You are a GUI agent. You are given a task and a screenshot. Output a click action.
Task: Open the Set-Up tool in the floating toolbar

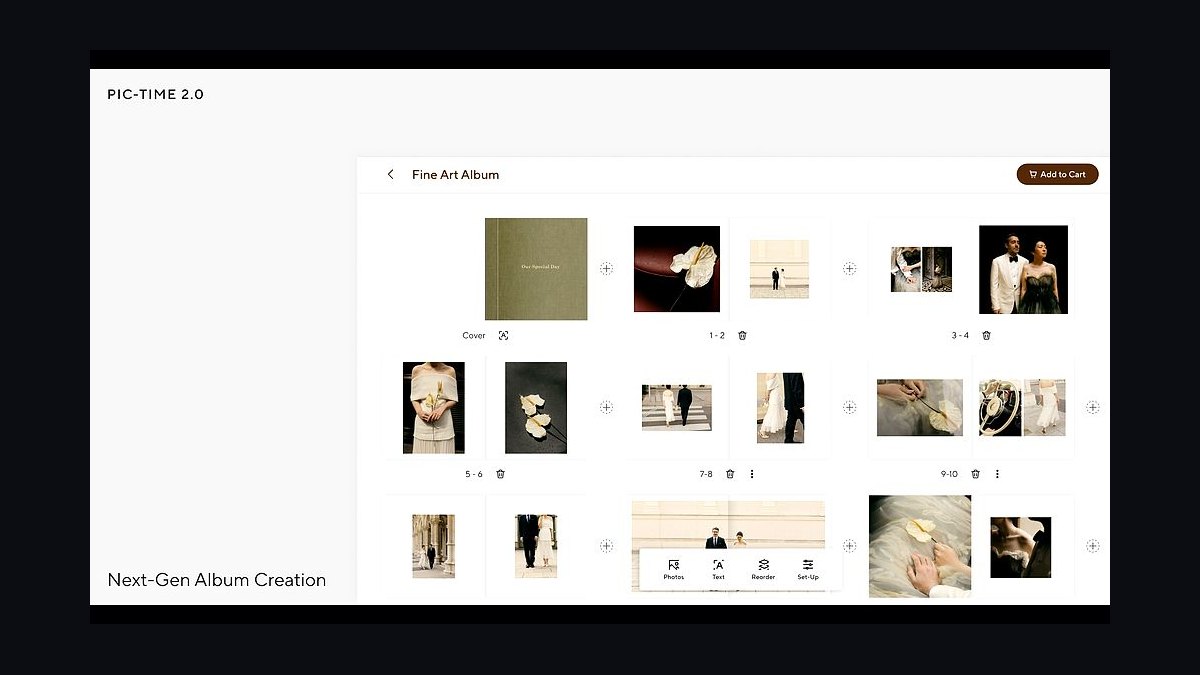click(x=808, y=569)
